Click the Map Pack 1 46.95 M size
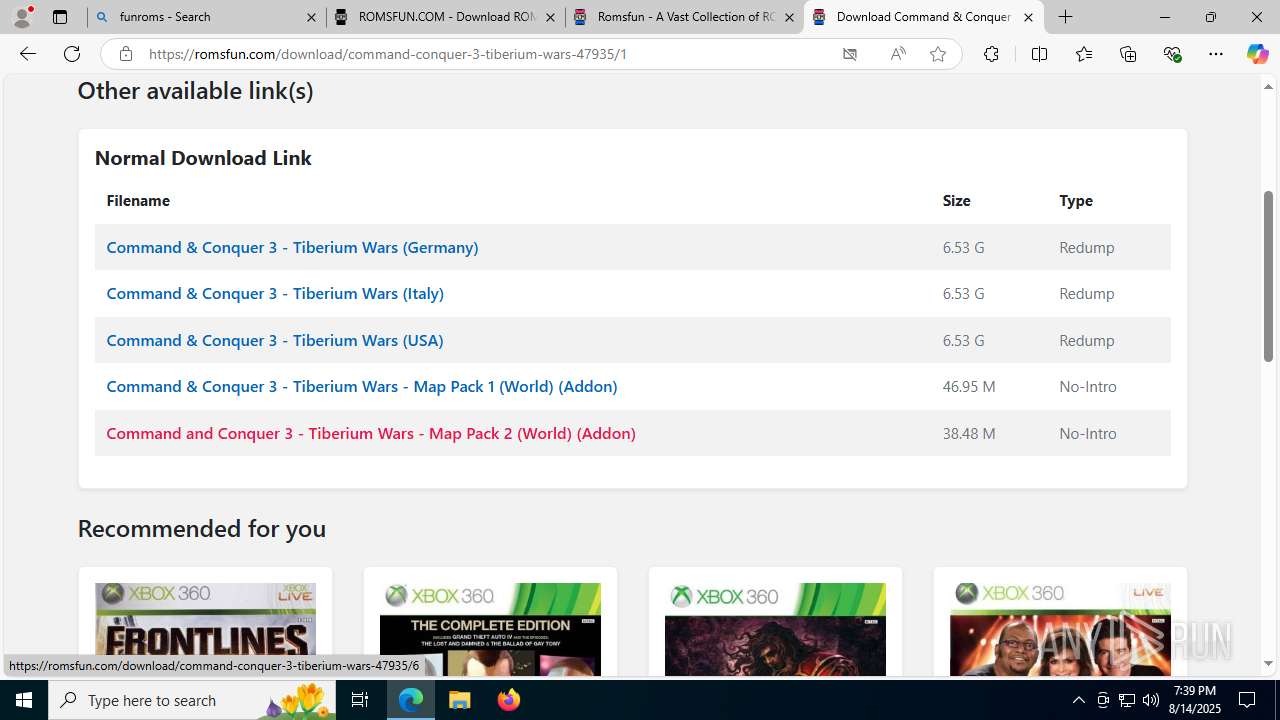The height and width of the screenshot is (720, 1280). click(x=969, y=386)
